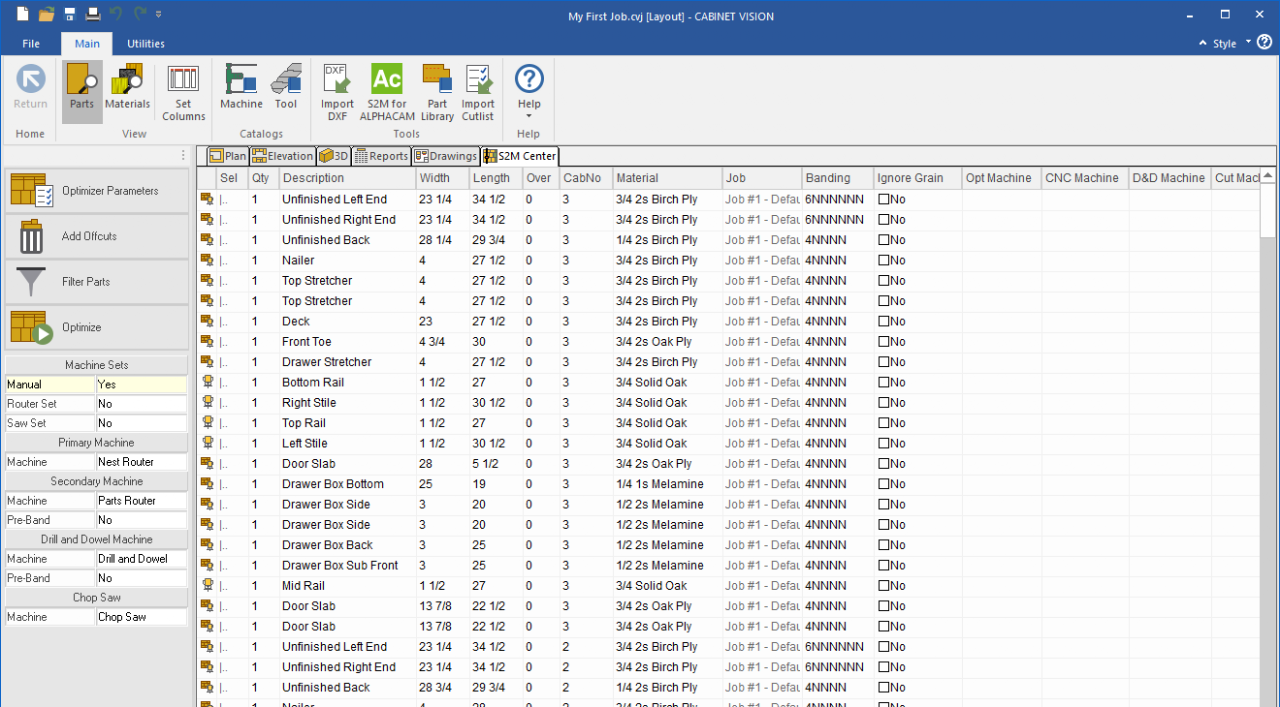Viewport: 1280px width, 707px height.
Task: Switch to the Reports tab
Action: [x=381, y=156]
